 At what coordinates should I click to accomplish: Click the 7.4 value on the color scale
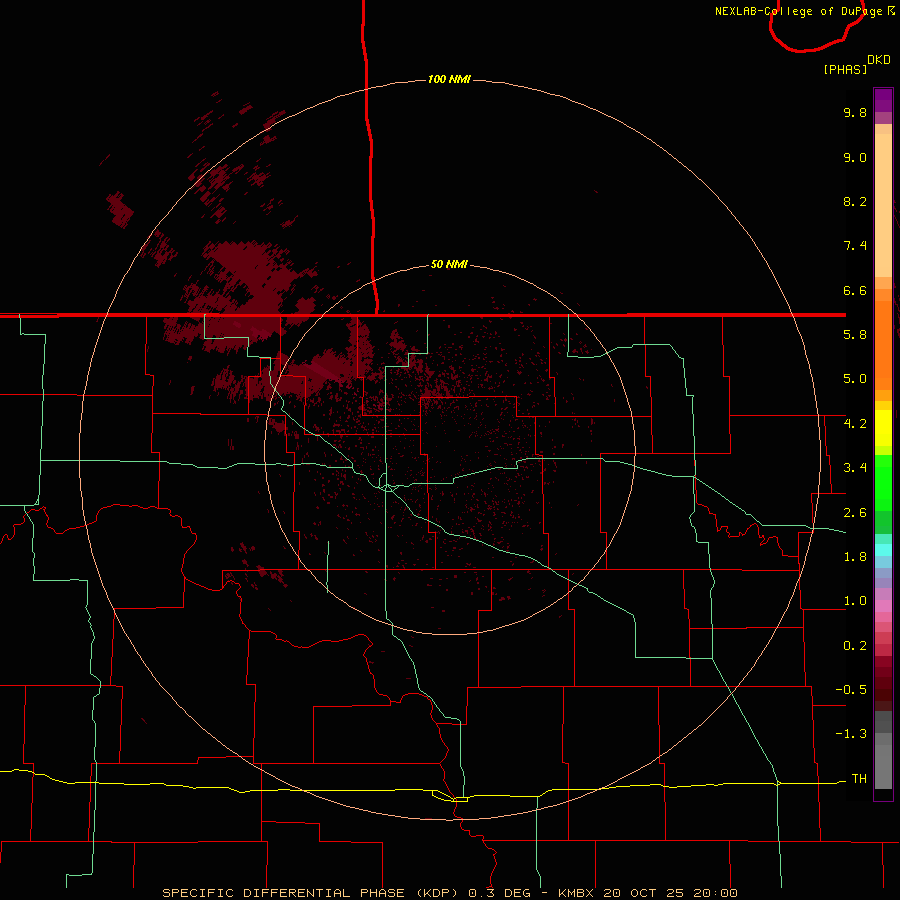point(855,246)
